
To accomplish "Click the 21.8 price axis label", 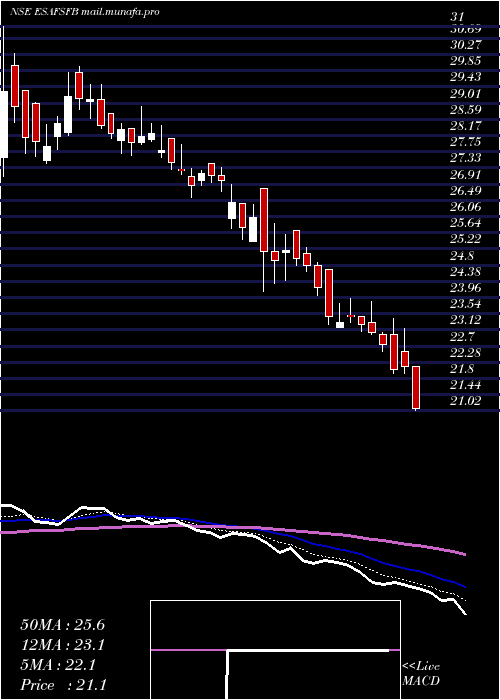I will 462,369.
